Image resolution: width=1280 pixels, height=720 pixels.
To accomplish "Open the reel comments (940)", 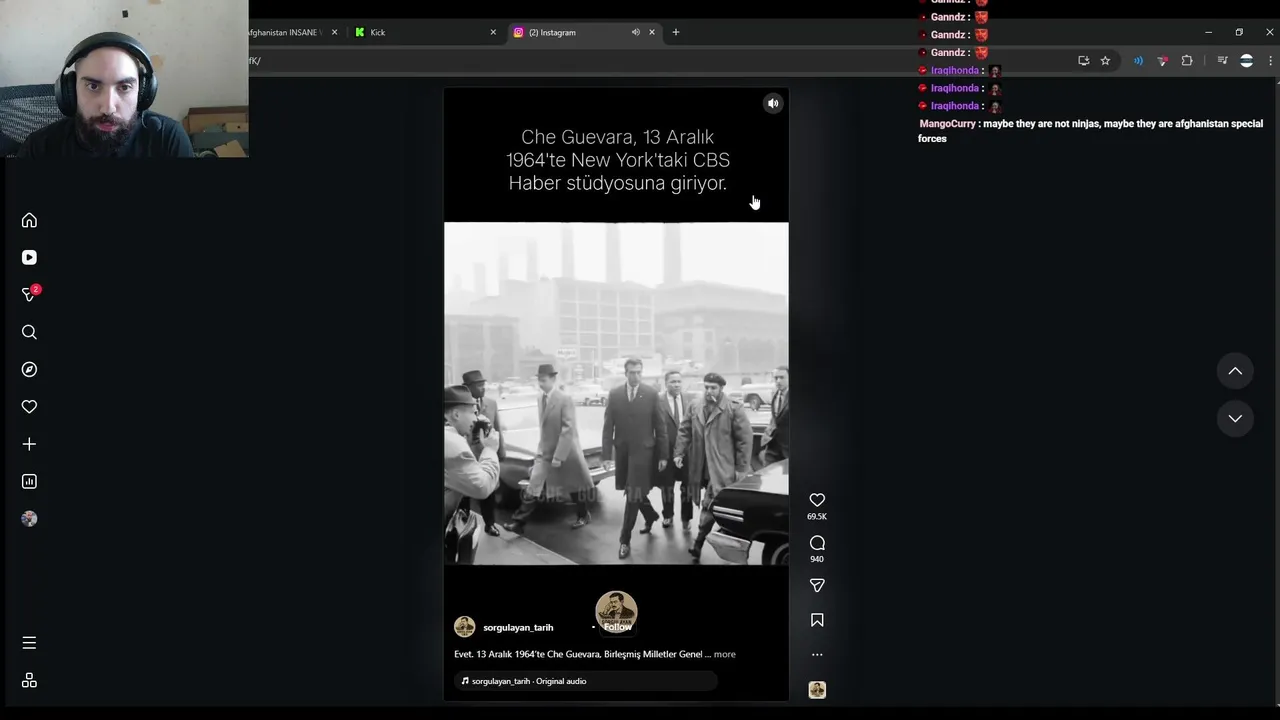I will [x=817, y=543].
